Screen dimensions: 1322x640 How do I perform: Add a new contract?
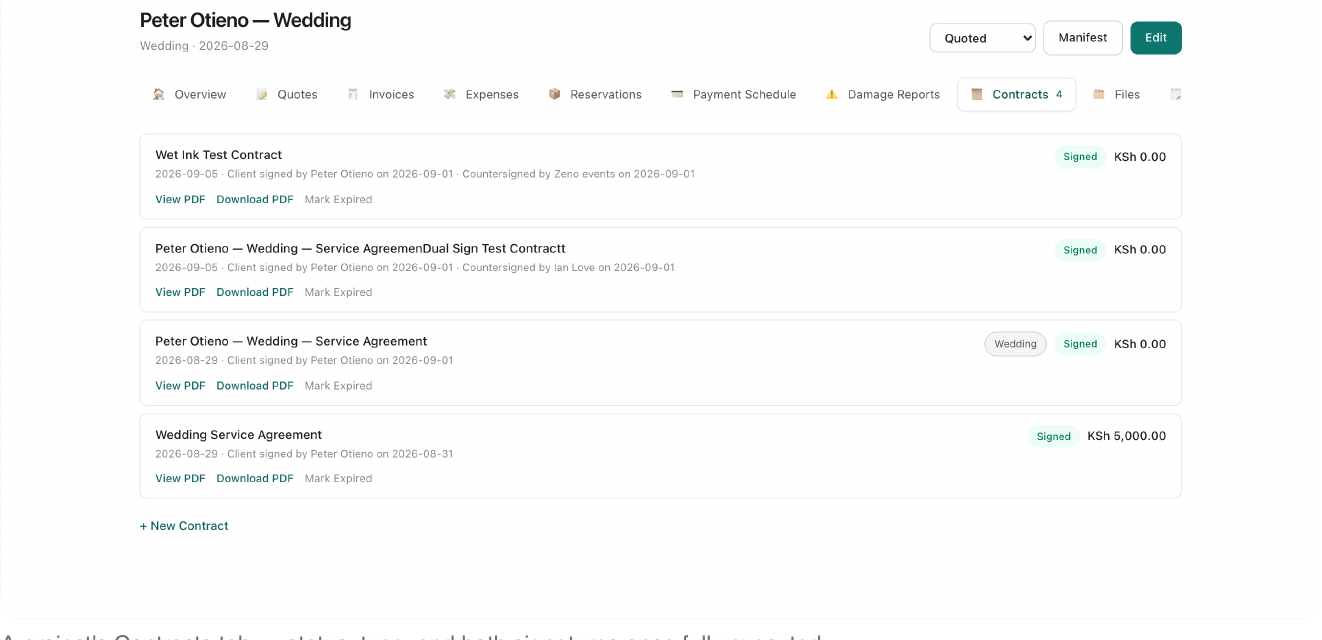pyautogui.click(x=184, y=526)
